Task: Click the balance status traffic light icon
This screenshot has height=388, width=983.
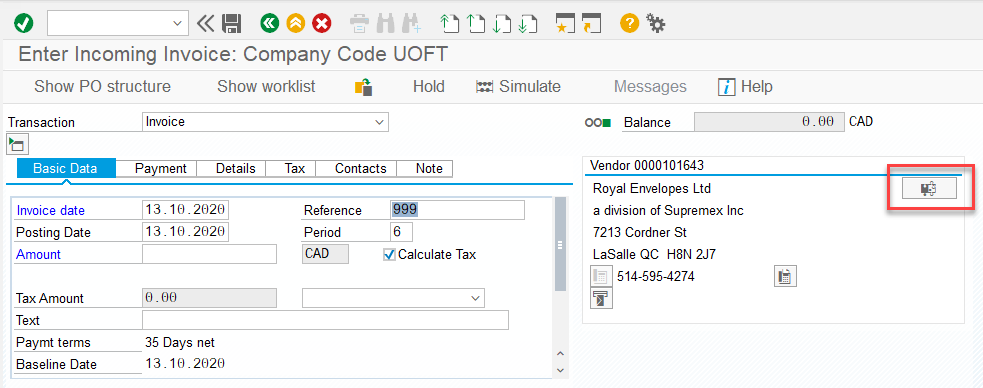Action: tap(597, 123)
